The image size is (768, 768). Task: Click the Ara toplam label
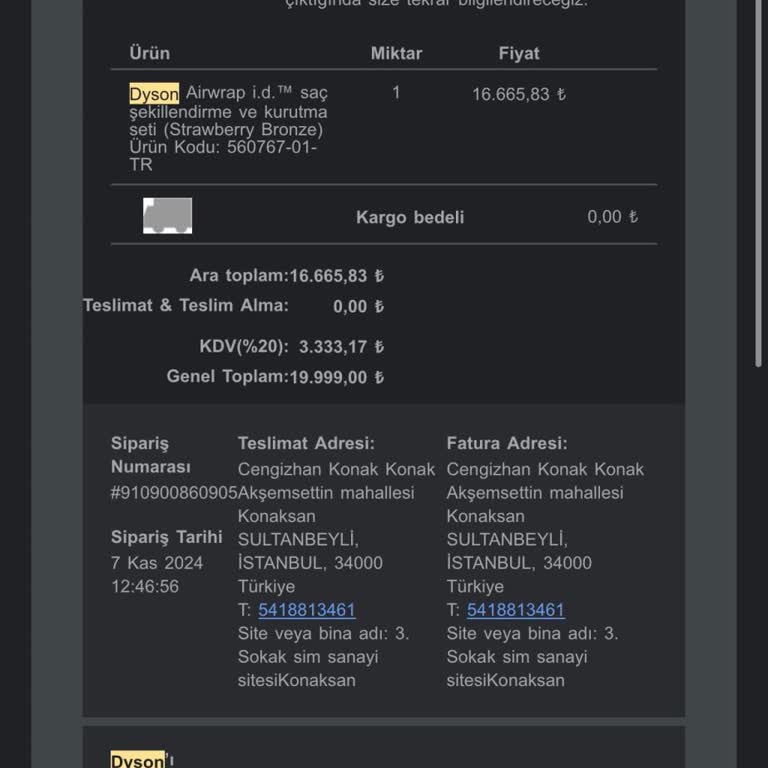(x=239, y=276)
